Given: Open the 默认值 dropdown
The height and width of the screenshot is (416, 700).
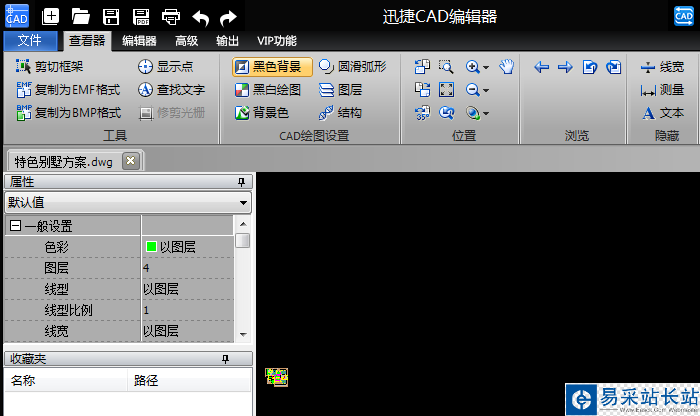Looking at the screenshot, I should tap(128, 203).
